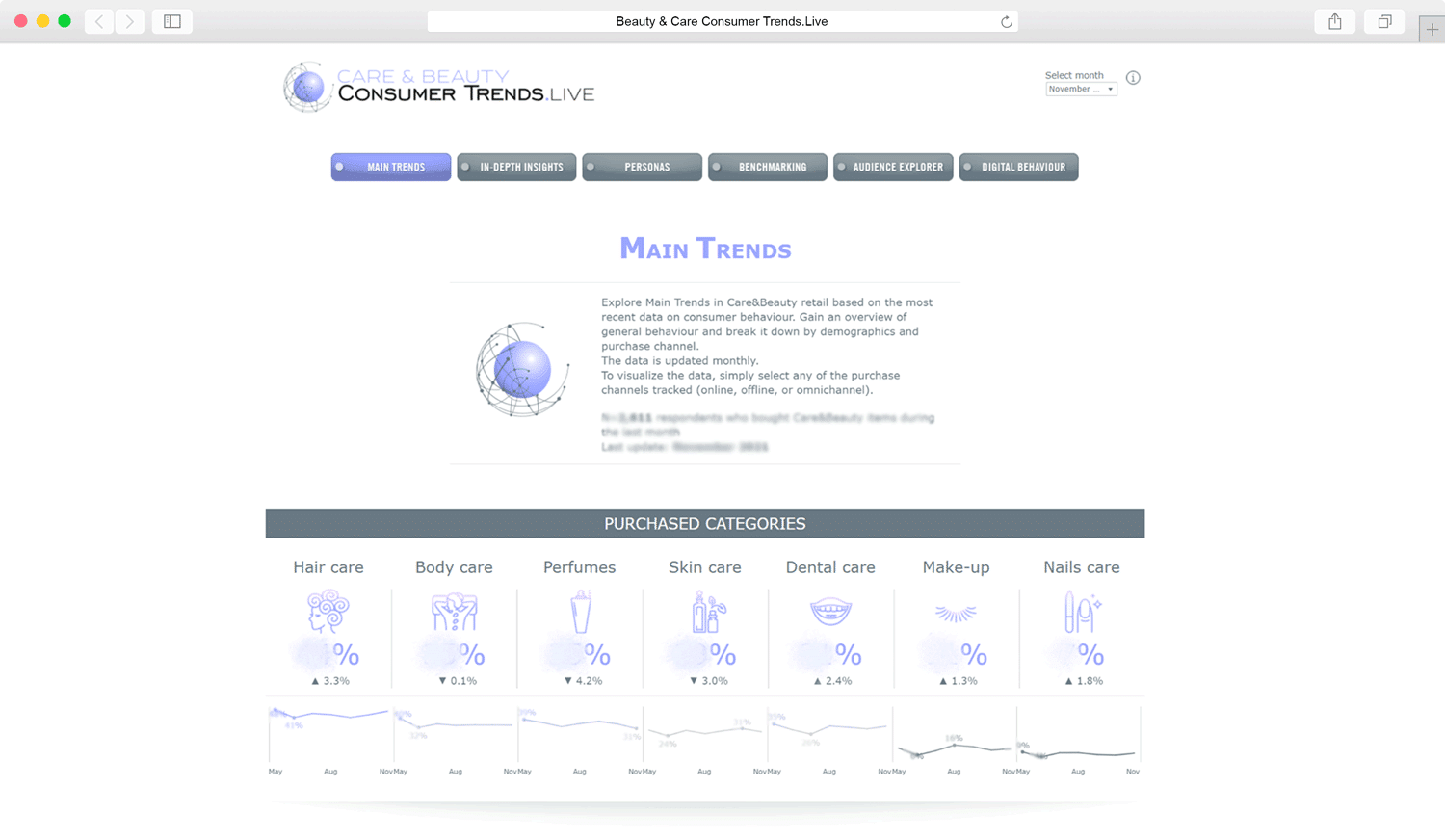Toggle the browser sidebar
The image size is (1445, 840).
pyautogui.click(x=172, y=21)
